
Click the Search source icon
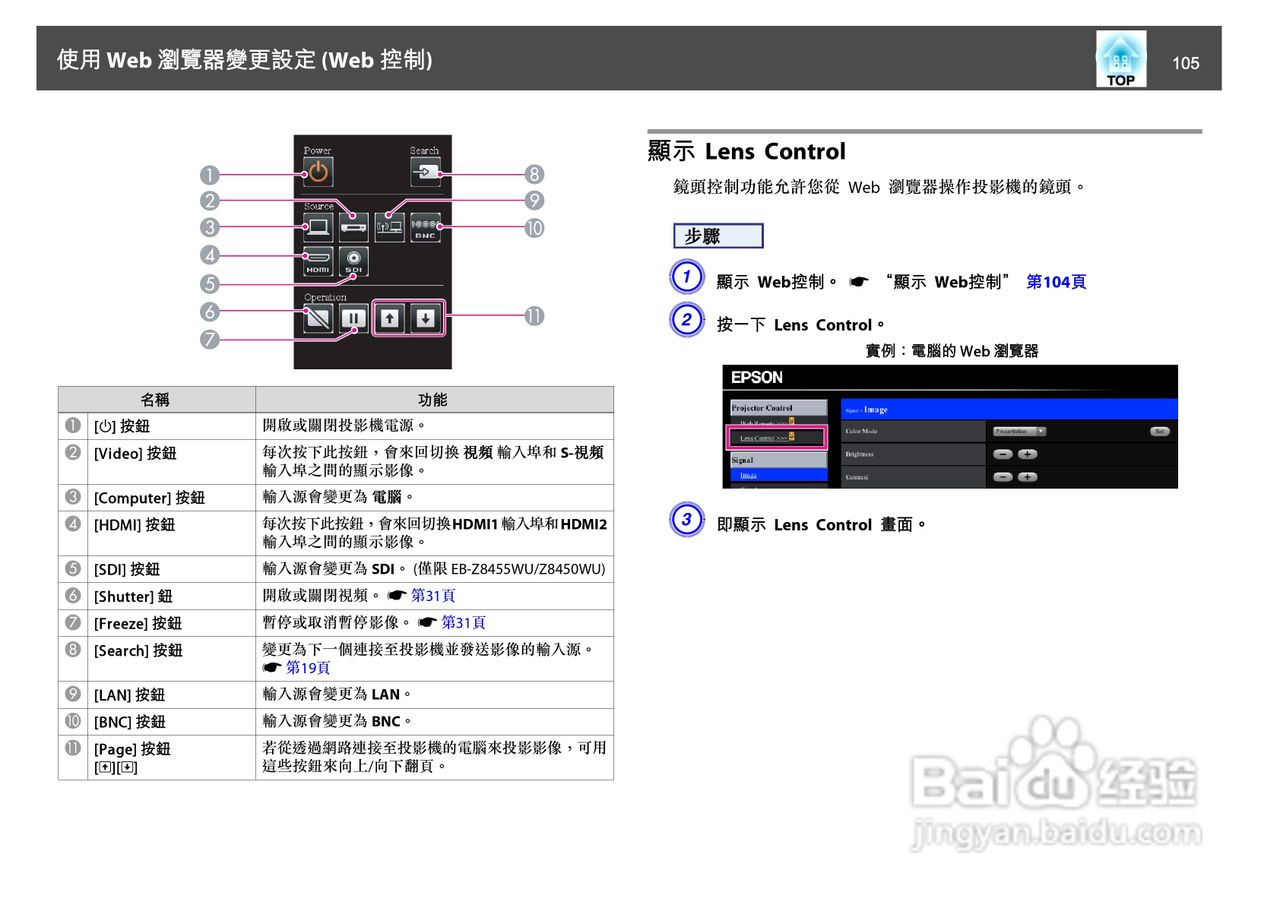click(425, 172)
